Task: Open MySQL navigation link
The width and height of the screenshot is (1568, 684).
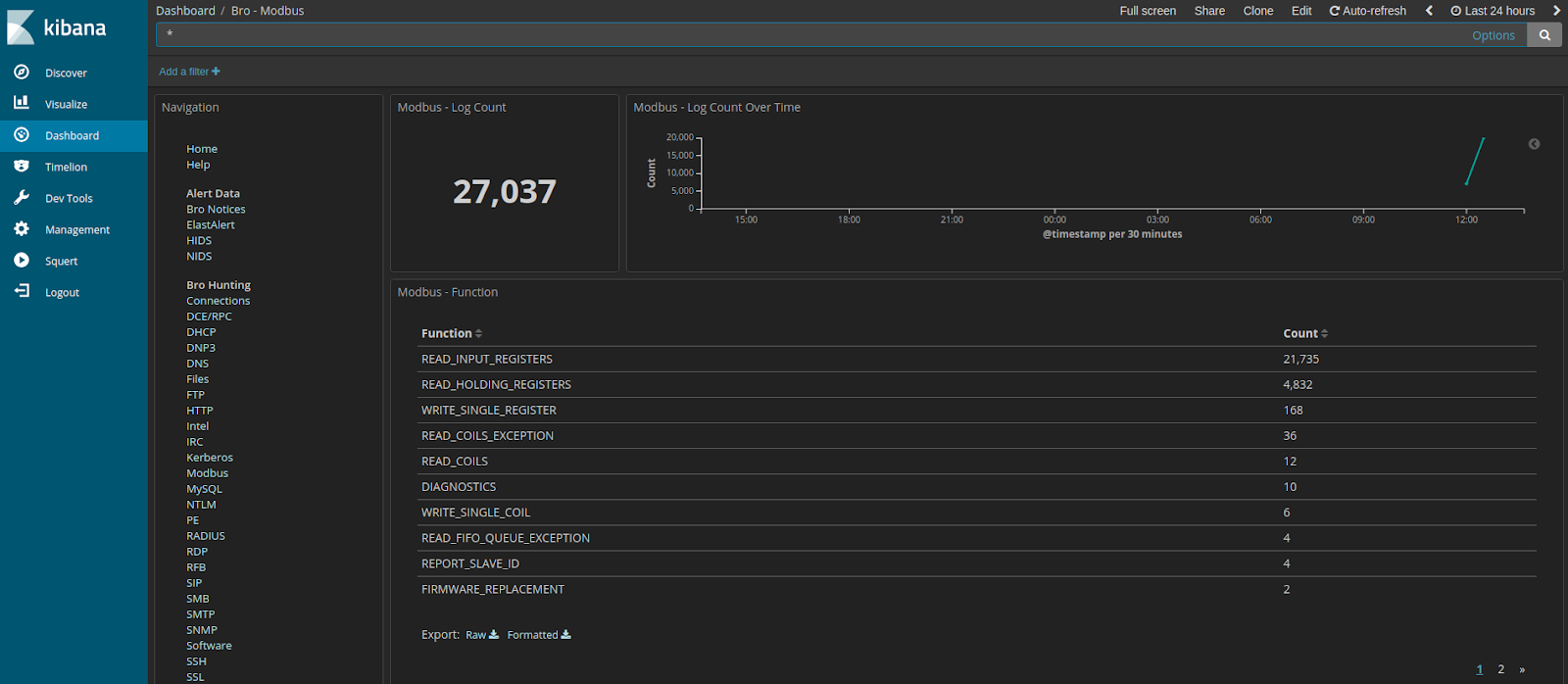Action: [x=204, y=489]
